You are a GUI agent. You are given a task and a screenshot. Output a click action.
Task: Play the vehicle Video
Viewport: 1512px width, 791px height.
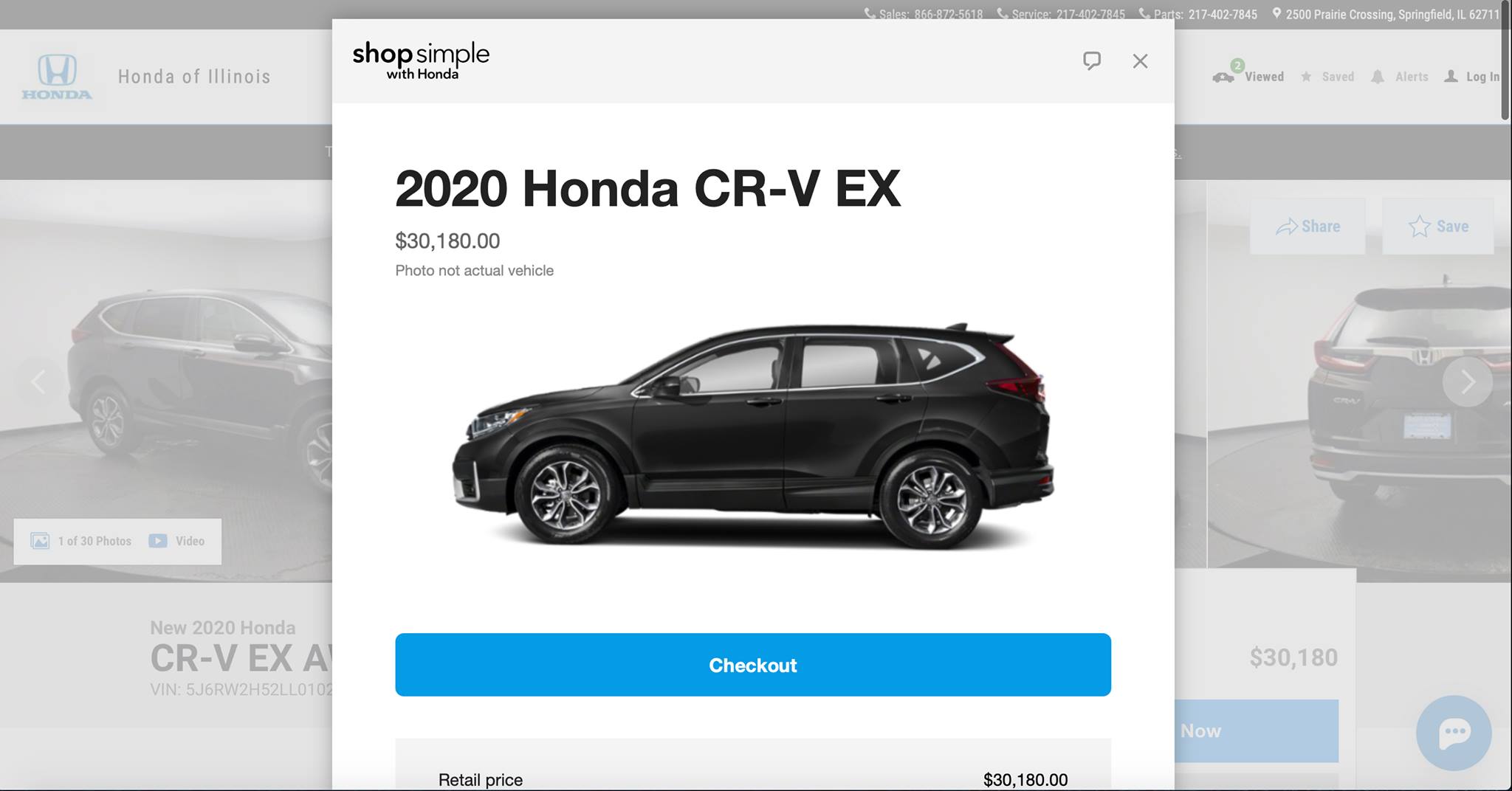coord(176,541)
